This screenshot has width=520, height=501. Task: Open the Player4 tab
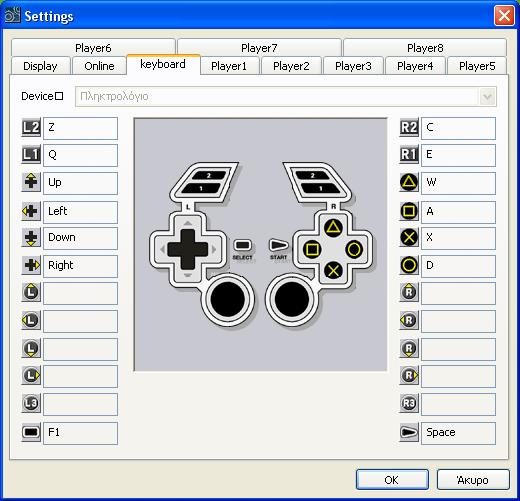click(x=415, y=66)
